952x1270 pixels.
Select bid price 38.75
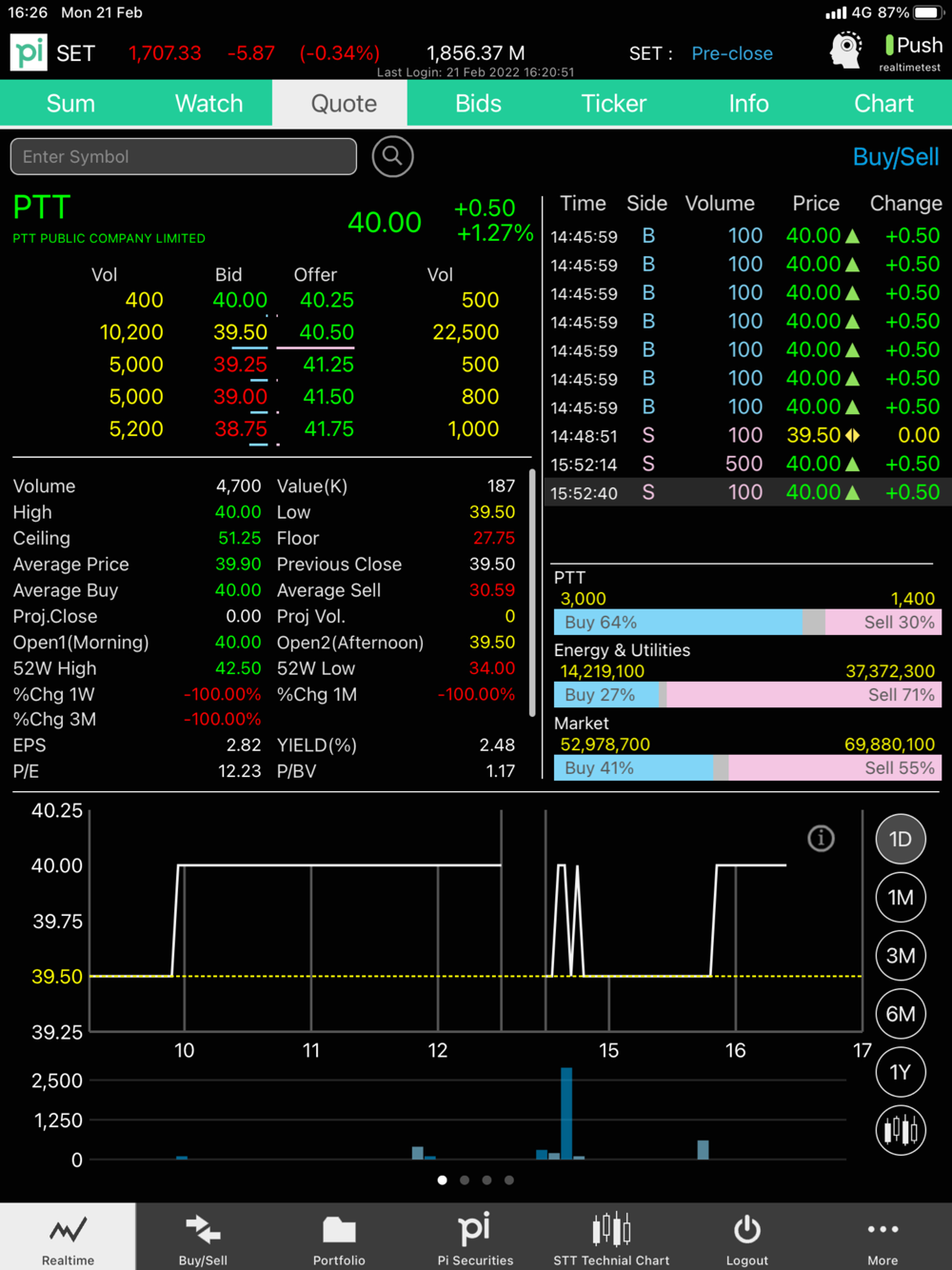(241, 429)
